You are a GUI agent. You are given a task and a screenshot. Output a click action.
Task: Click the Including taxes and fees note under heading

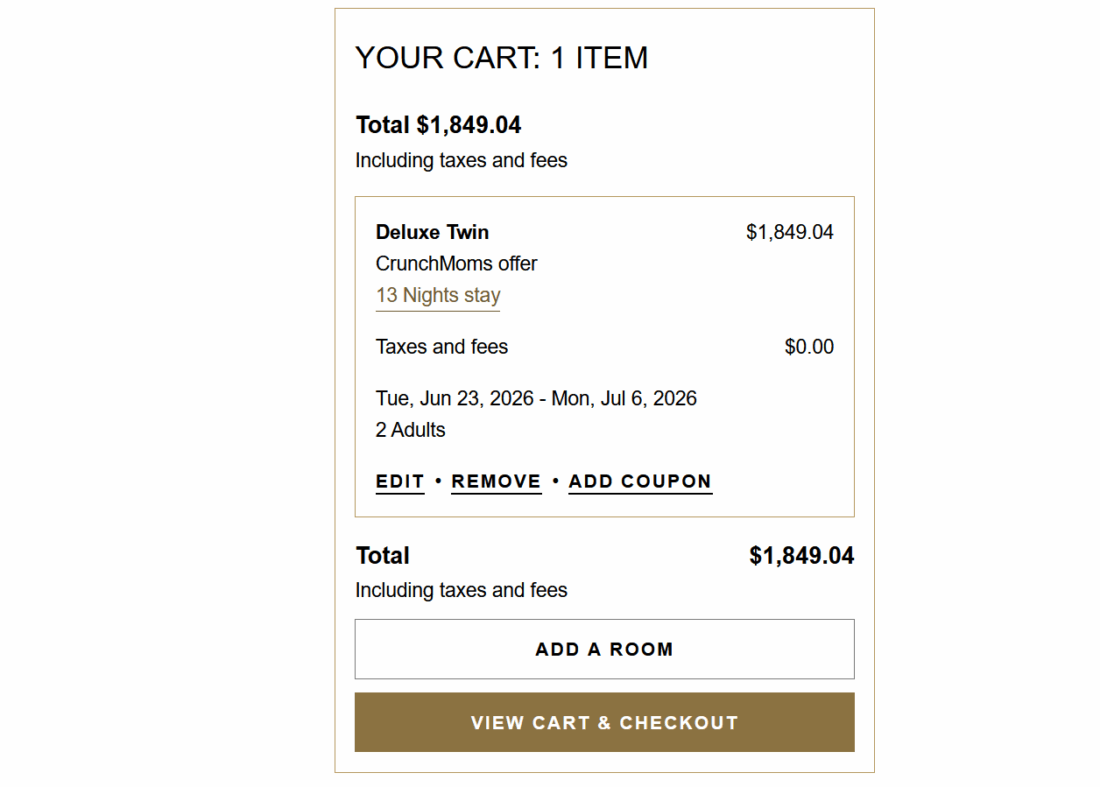pyautogui.click(x=461, y=161)
